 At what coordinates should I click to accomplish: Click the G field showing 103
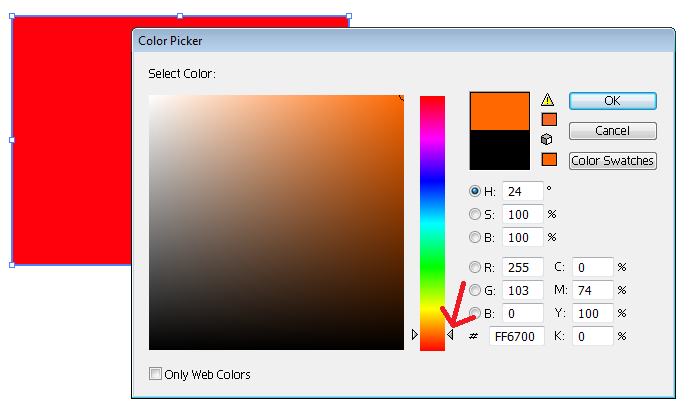click(x=523, y=290)
